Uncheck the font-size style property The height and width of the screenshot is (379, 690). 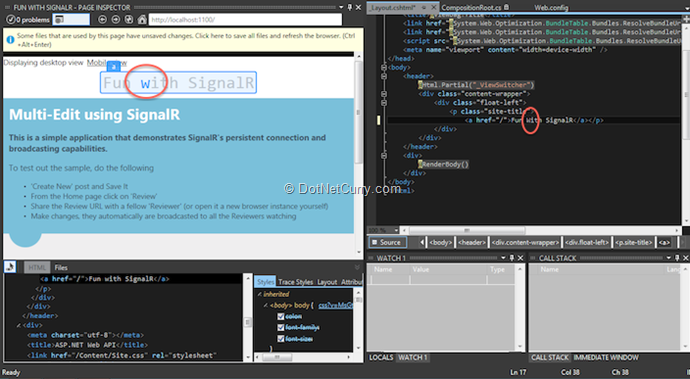[x=280, y=339]
